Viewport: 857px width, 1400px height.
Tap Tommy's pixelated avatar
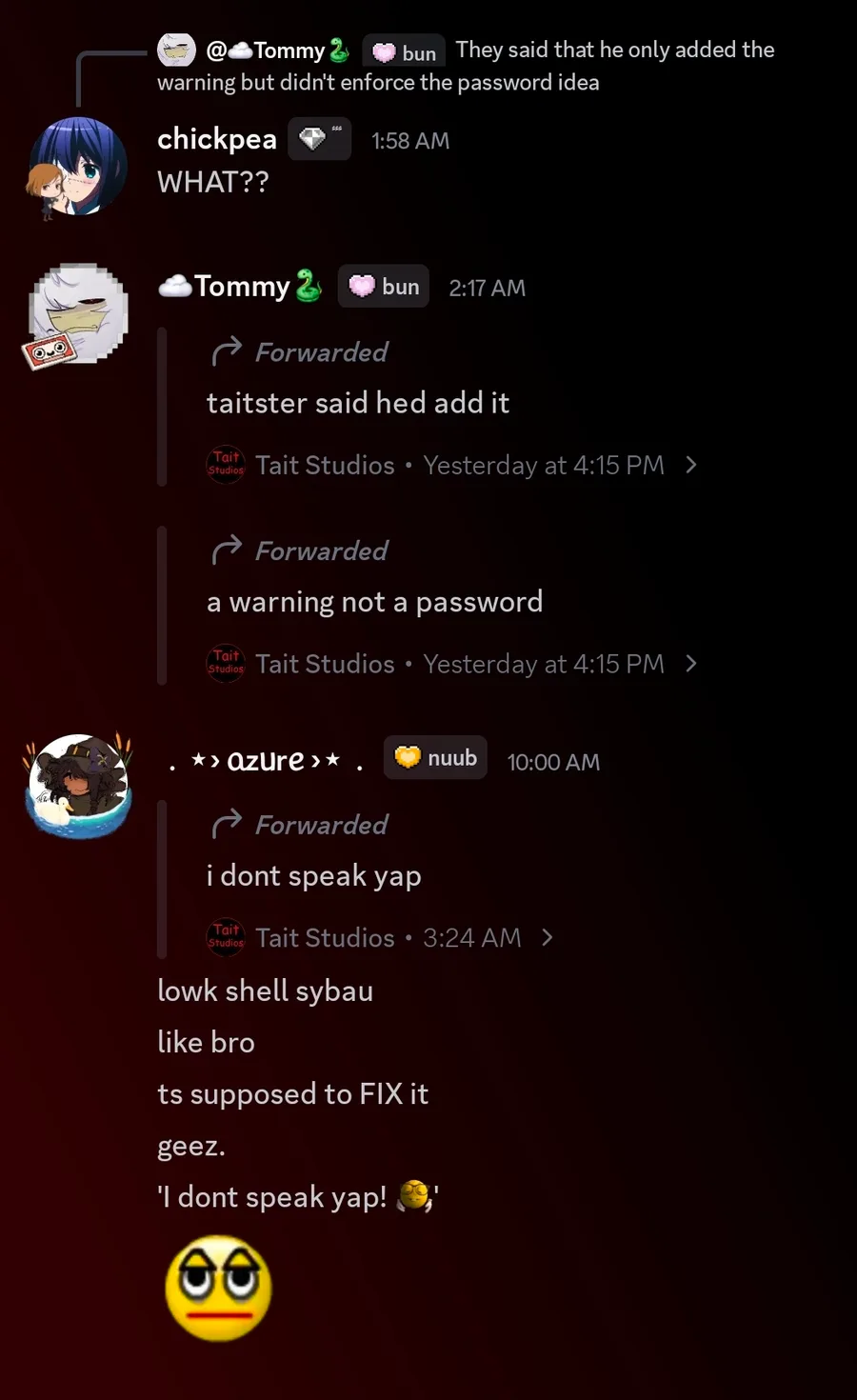tap(78, 314)
